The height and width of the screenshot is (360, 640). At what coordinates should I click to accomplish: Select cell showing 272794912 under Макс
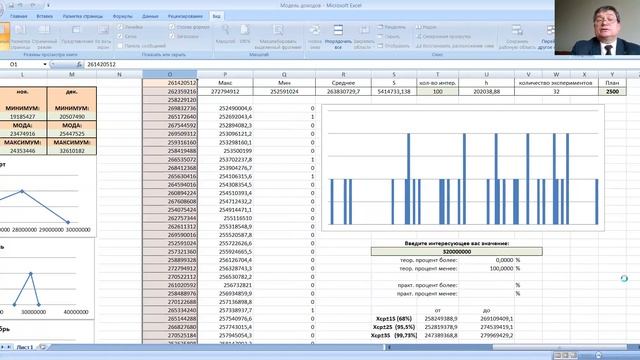[225, 91]
